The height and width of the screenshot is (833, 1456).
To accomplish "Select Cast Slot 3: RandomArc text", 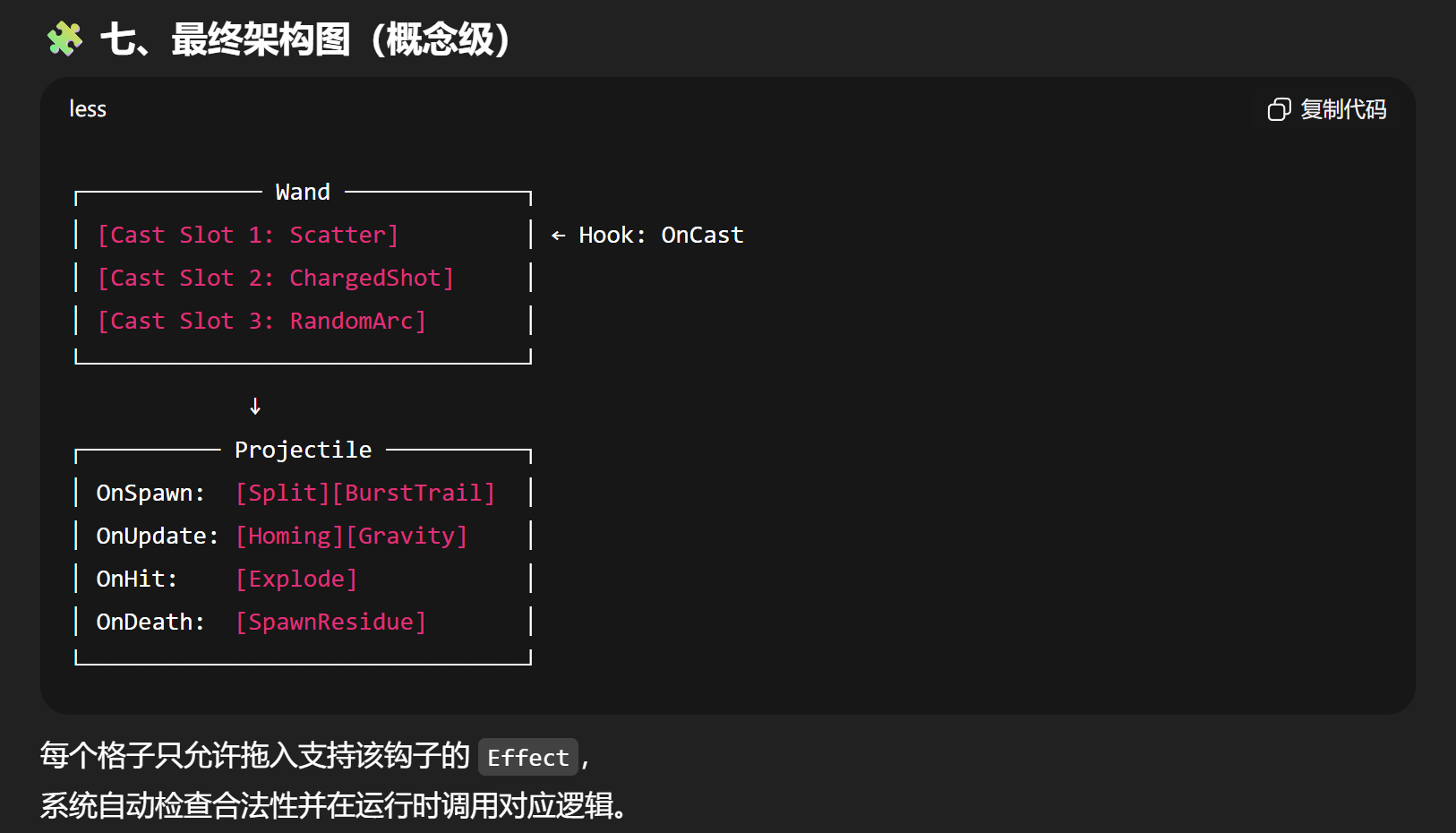I will pos(261,321).
